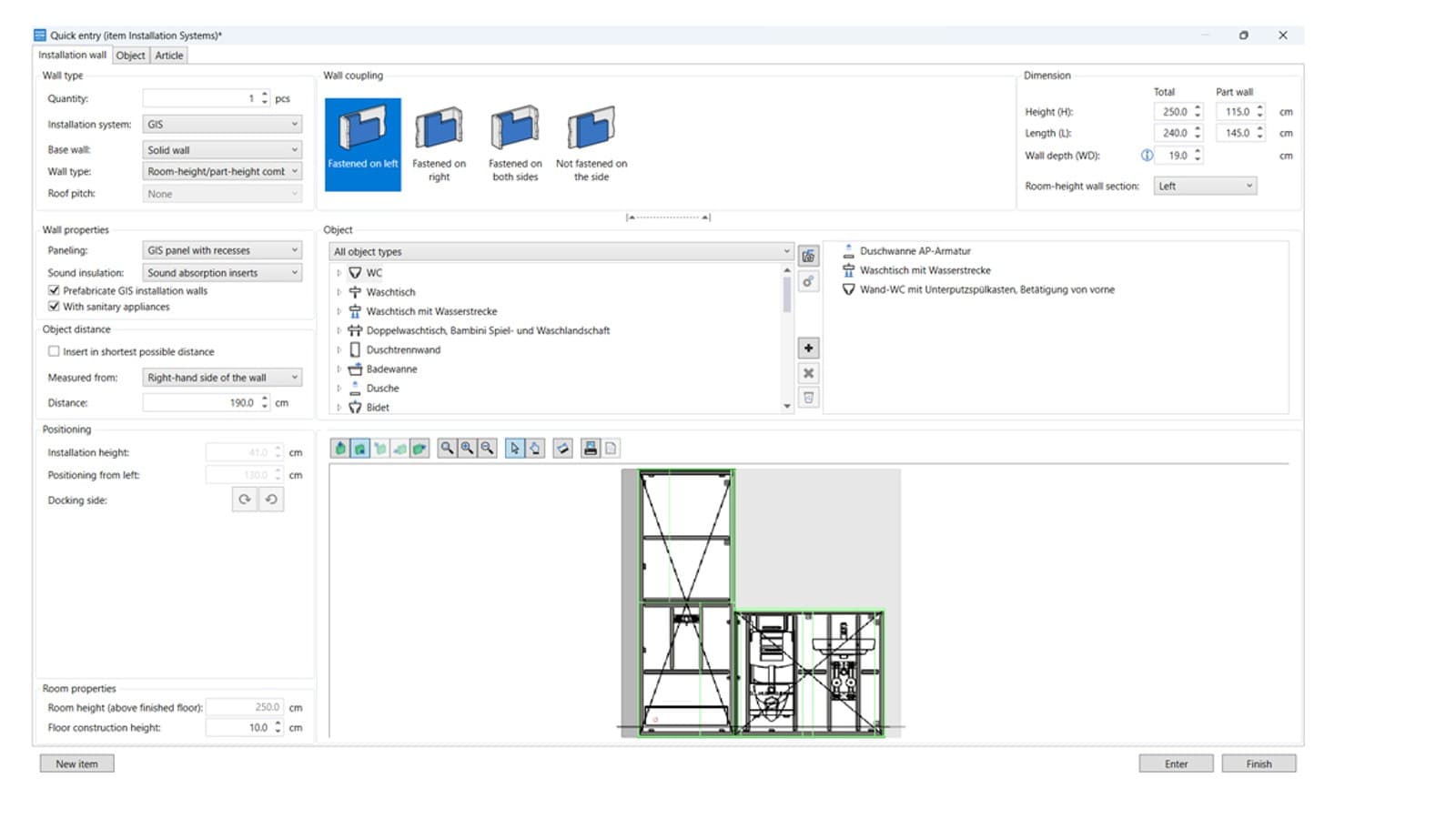Click the plus icon to add an object
The image size is (1456, 819).
click(x=808, y=348)
